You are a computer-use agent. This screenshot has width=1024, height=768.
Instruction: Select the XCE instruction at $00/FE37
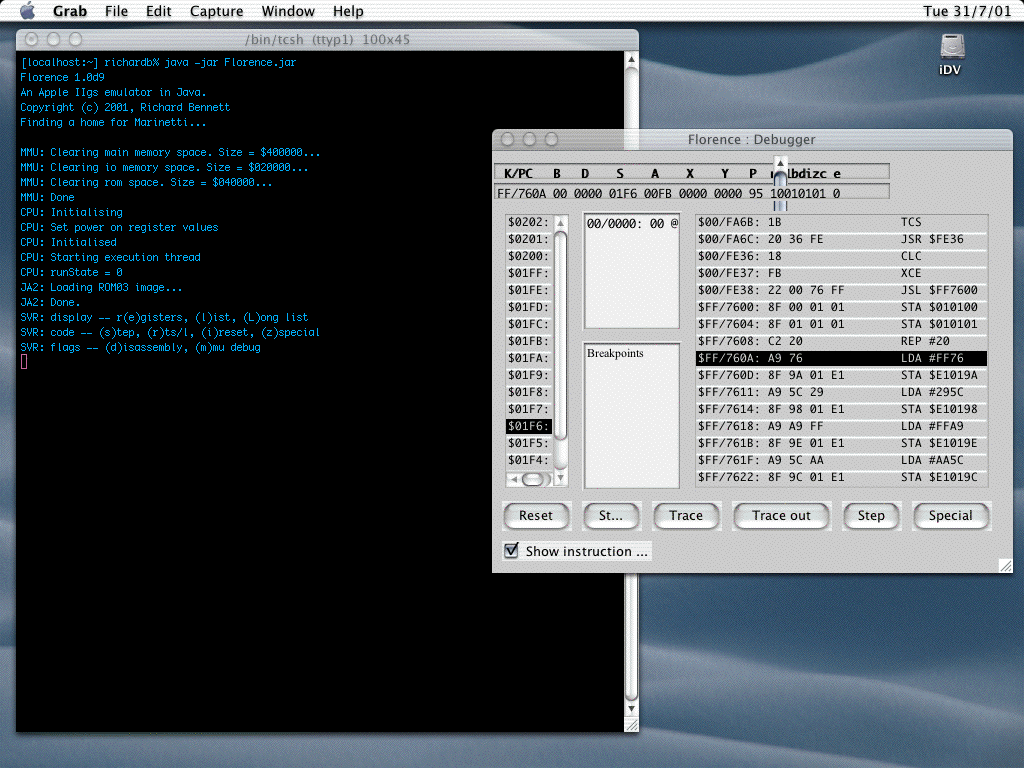(841, 273)
